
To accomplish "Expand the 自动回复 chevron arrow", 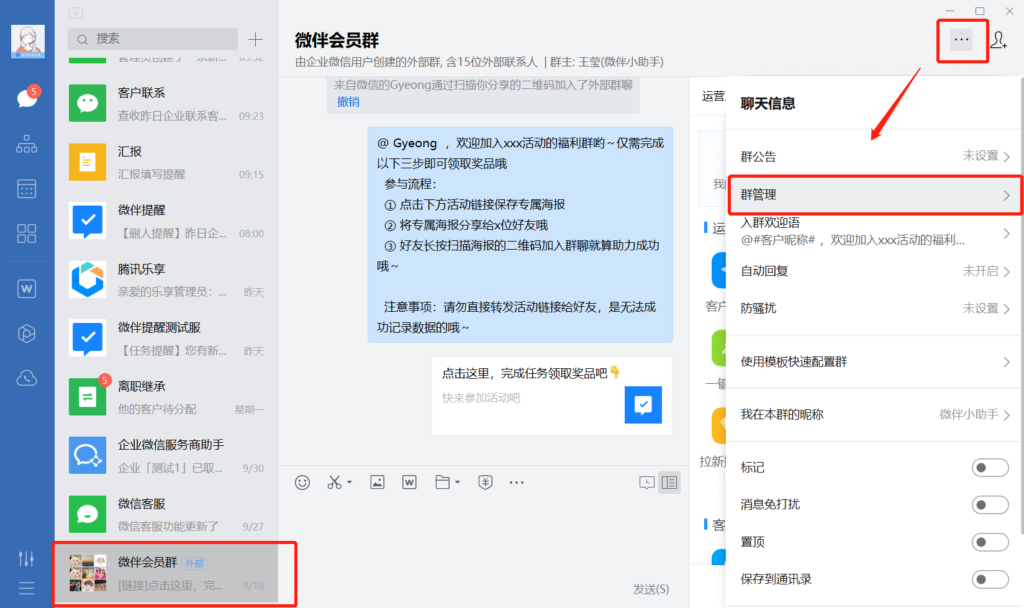I will pos(1006,272).
